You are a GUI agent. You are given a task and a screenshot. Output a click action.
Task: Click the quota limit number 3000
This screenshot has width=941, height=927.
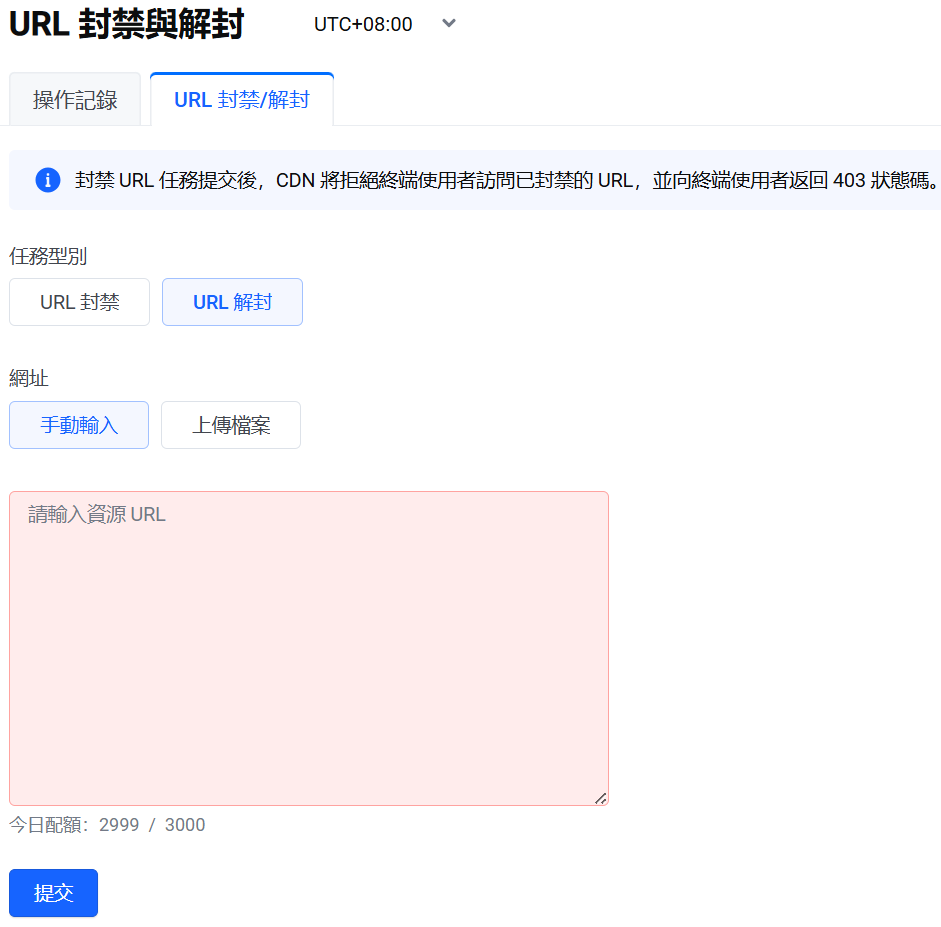[185, 825]
